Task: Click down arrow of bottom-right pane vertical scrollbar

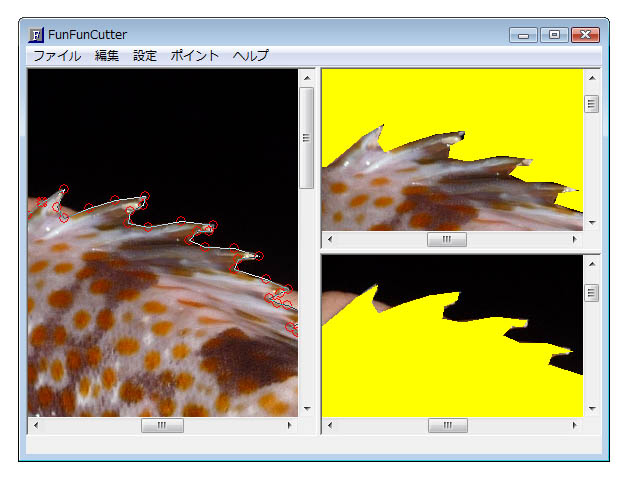Action: 592,408
